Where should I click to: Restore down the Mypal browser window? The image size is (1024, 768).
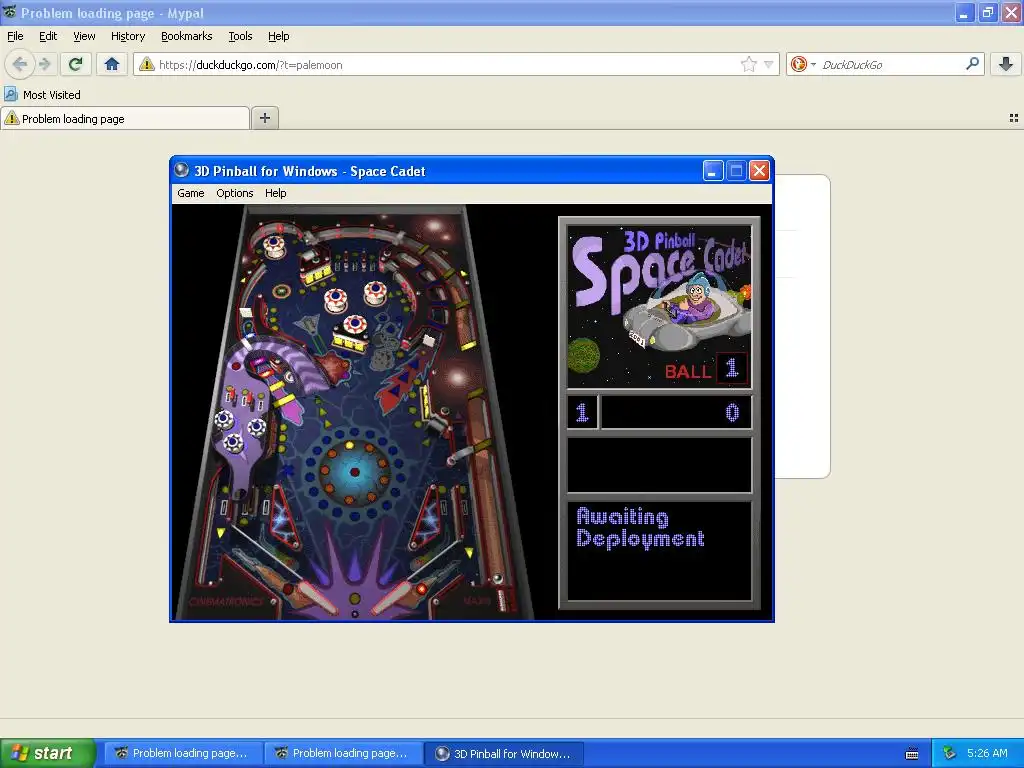click(x=987, y=12)
